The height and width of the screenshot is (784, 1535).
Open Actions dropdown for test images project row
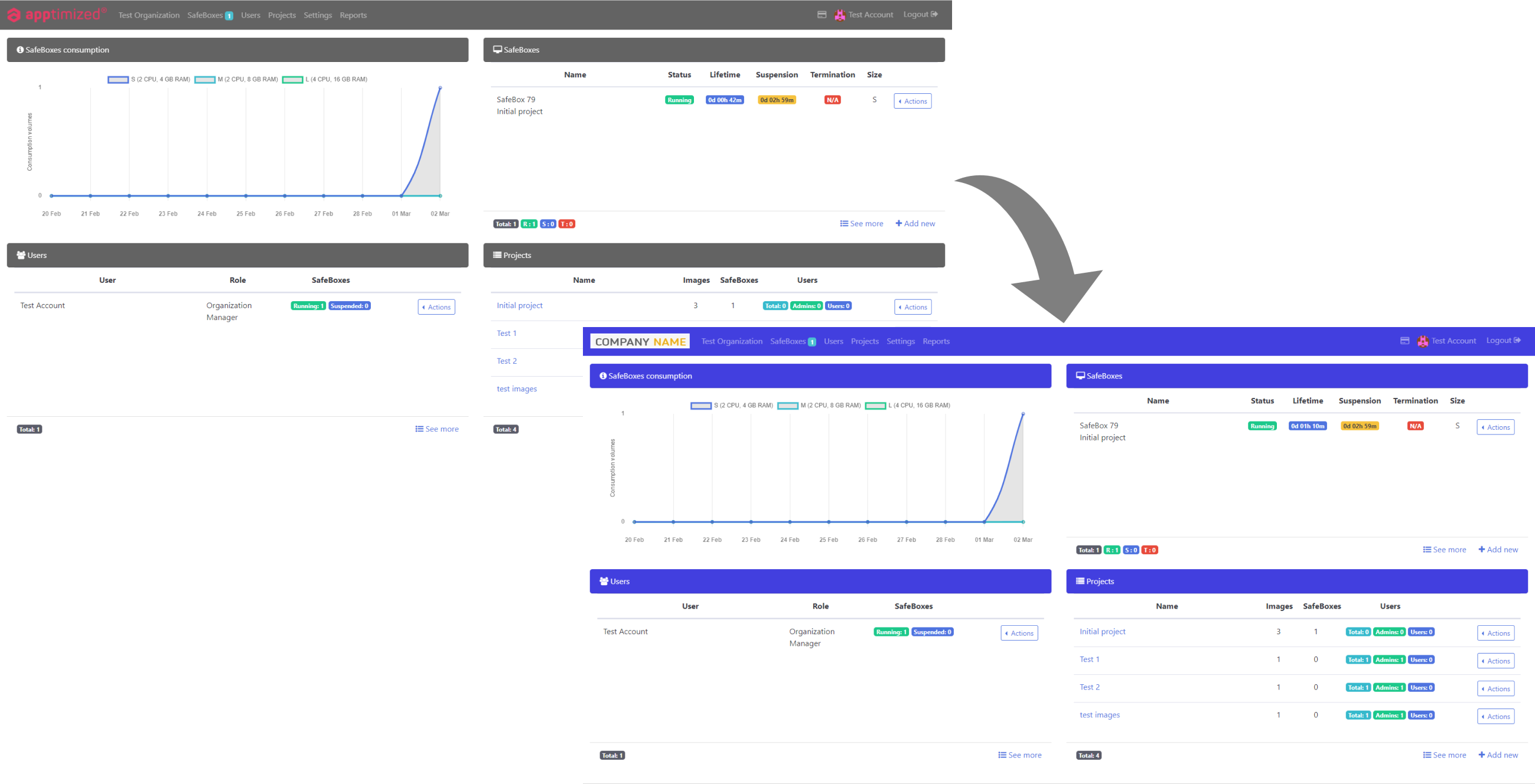tap(1495, 717)
